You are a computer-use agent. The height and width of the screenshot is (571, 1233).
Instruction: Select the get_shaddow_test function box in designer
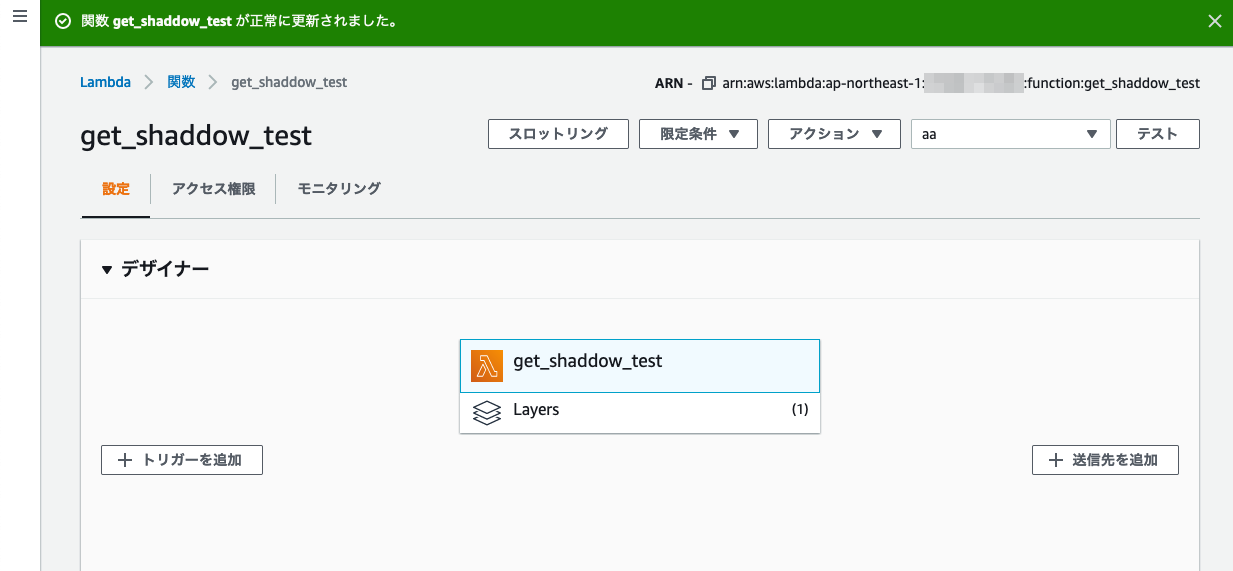coord(640,366)
